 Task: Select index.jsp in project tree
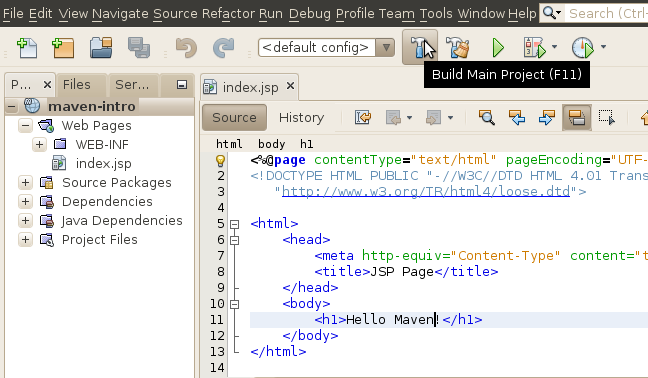pyautogui.click(x=103, y=164)
